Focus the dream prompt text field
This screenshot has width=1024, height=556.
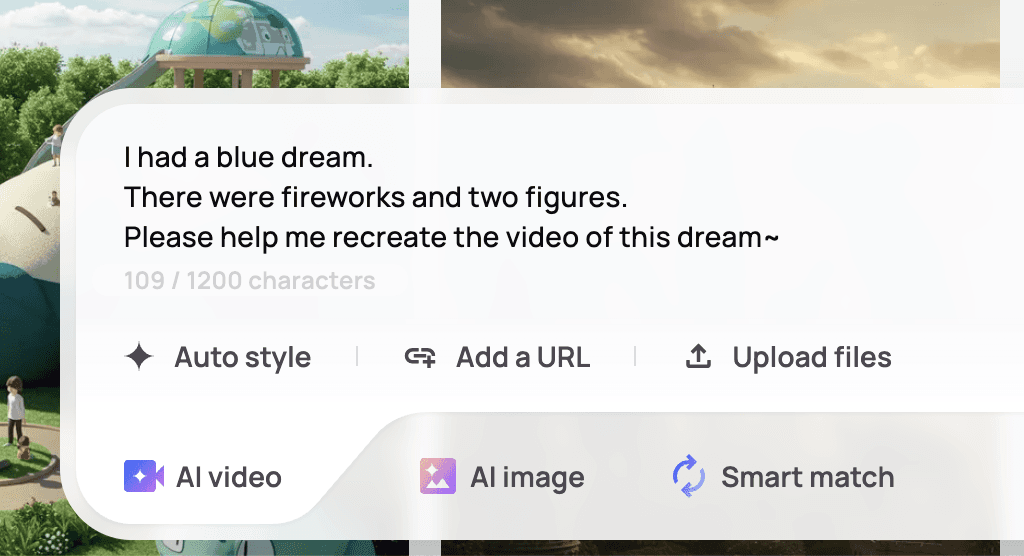pos(451,197)
